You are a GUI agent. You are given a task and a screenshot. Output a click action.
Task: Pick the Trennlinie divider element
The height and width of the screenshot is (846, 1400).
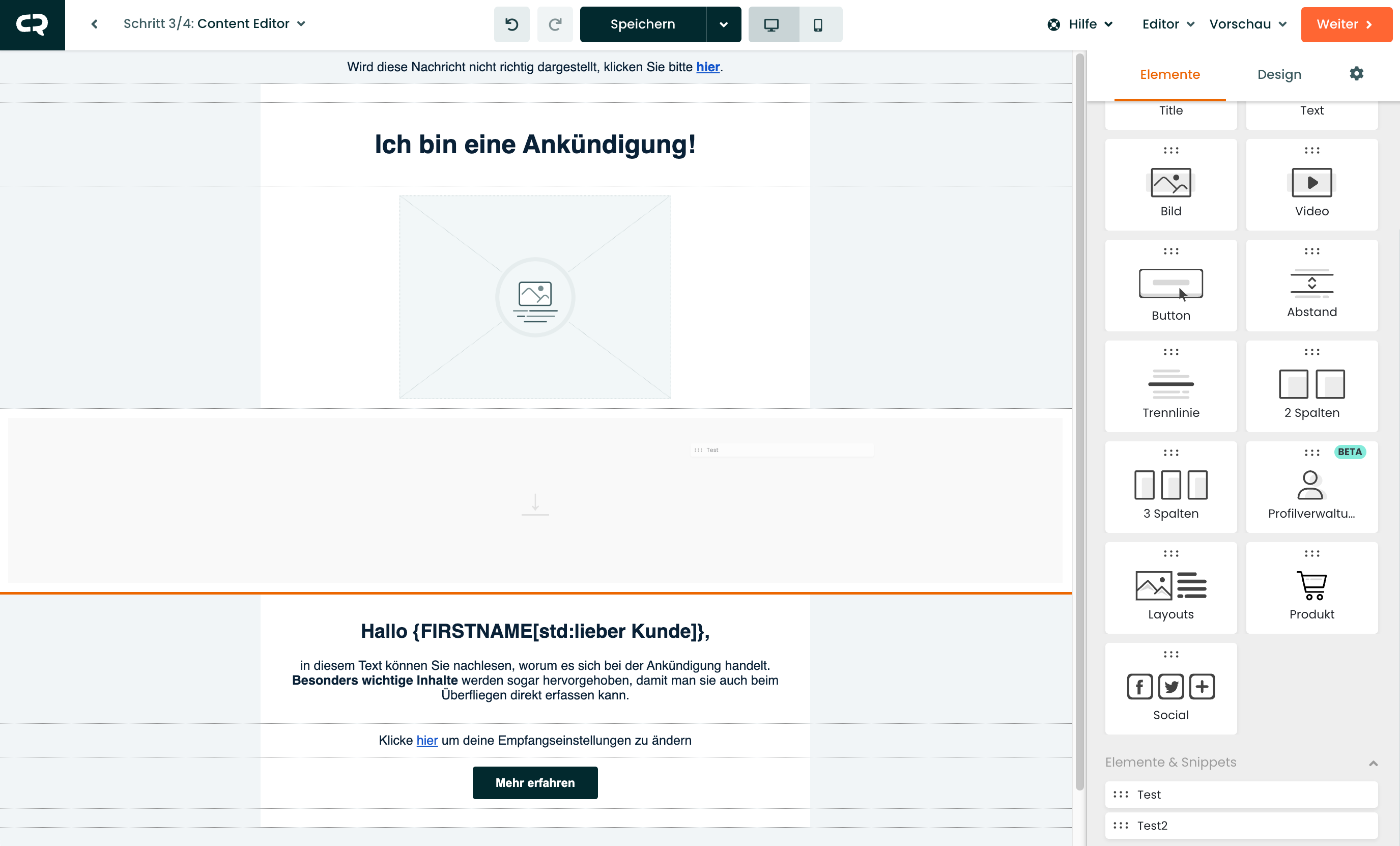(1170, 386)
